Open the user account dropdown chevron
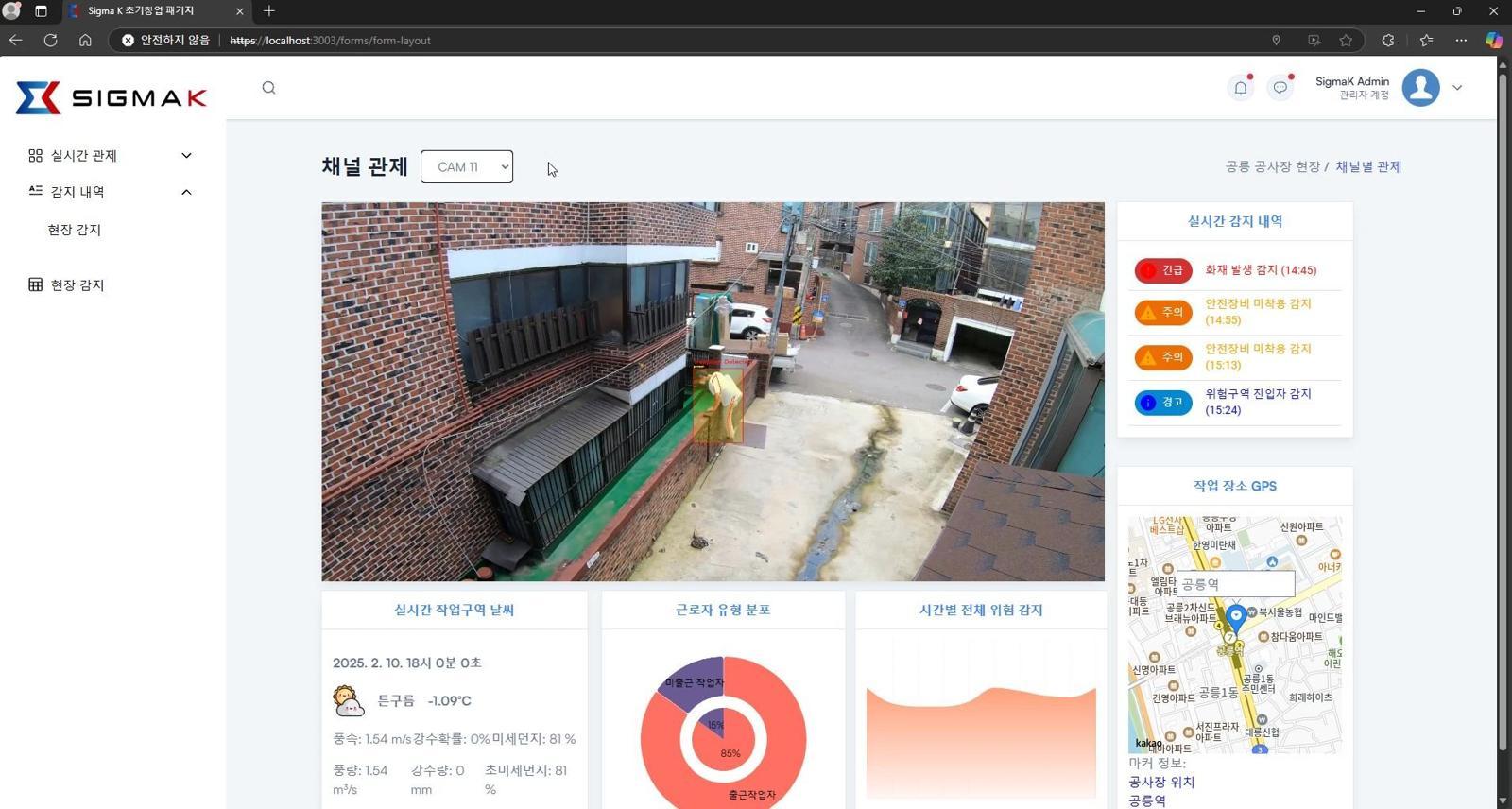The width and height of the screenshot is (1512, 809). pos(1457,88)
